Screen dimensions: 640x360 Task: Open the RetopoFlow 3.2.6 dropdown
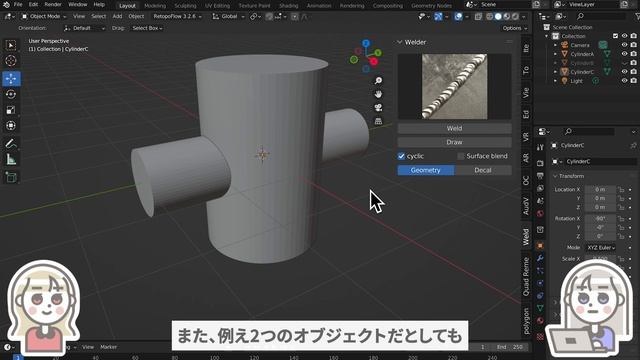tap(178, 17)
